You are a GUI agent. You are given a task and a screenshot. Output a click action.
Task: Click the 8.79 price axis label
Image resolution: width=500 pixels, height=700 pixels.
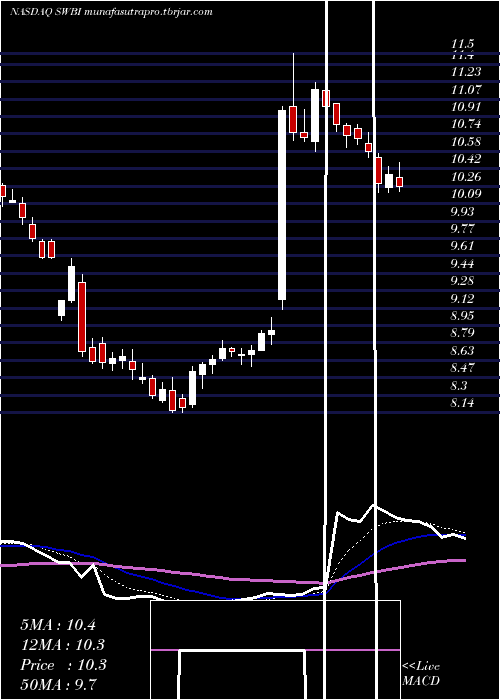[x=462, y=333]
